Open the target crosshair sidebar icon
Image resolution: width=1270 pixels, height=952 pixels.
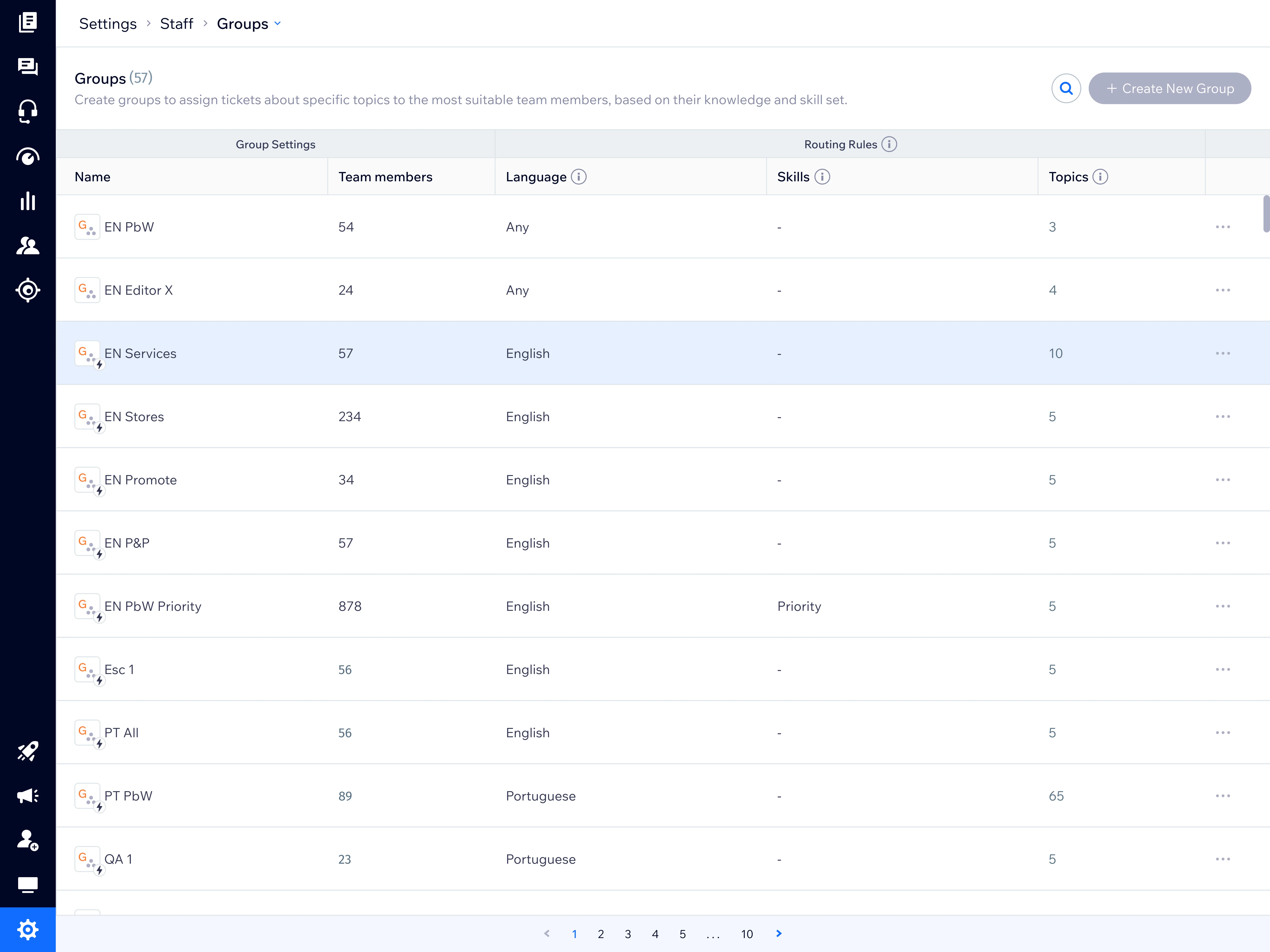pyautogui.click(x=28, y=290)
